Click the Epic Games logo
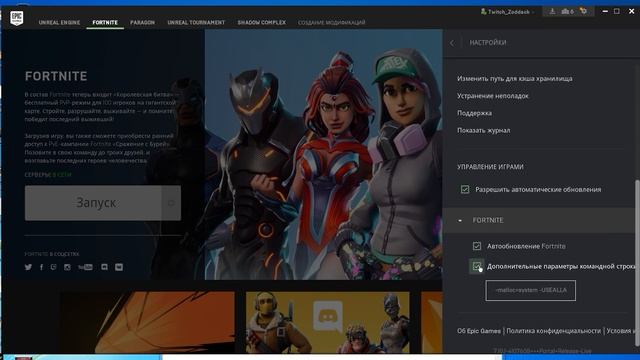640x360 pixels. tap(17, 18)
